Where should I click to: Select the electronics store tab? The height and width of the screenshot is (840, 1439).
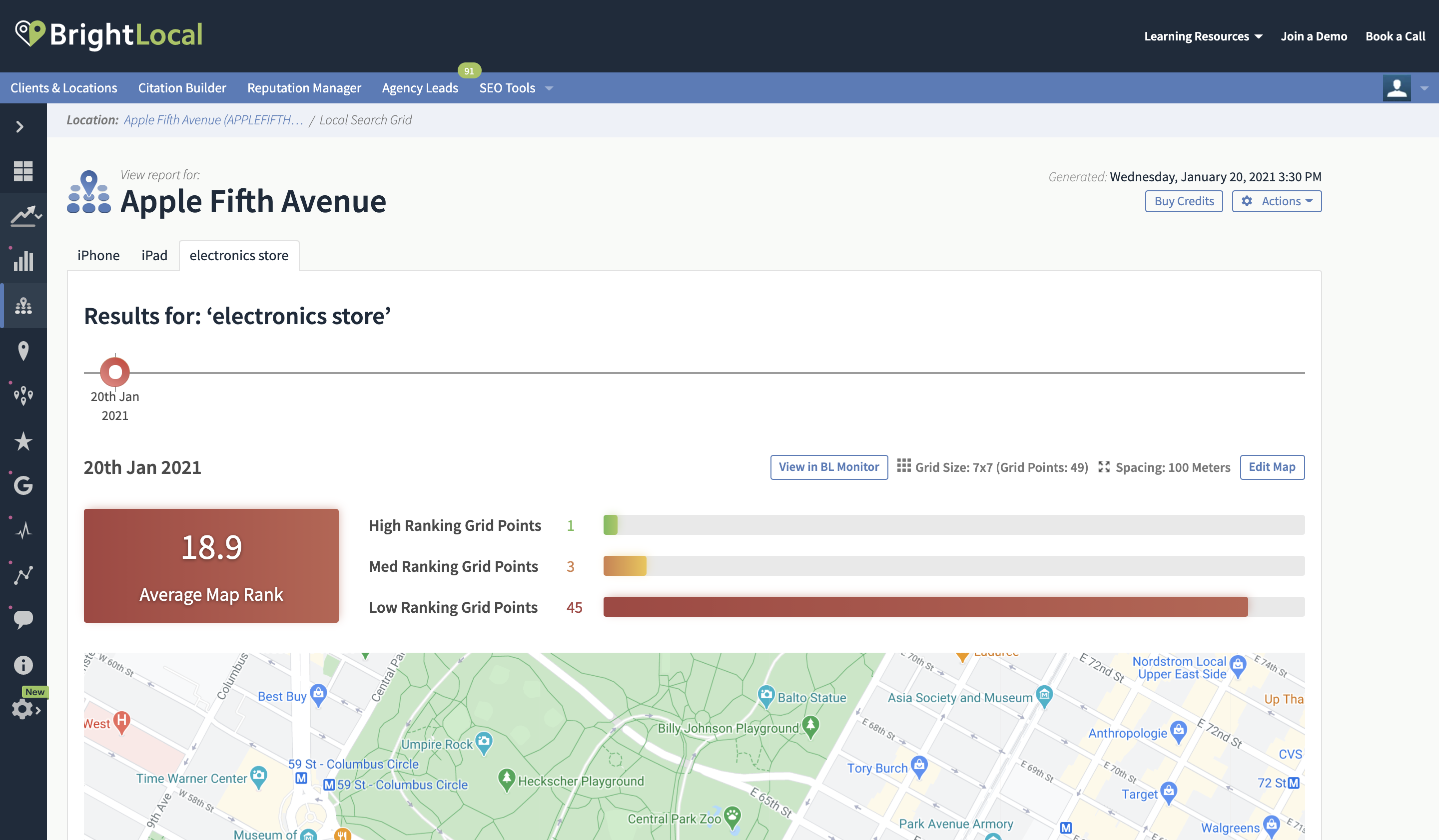pos(239,255)
